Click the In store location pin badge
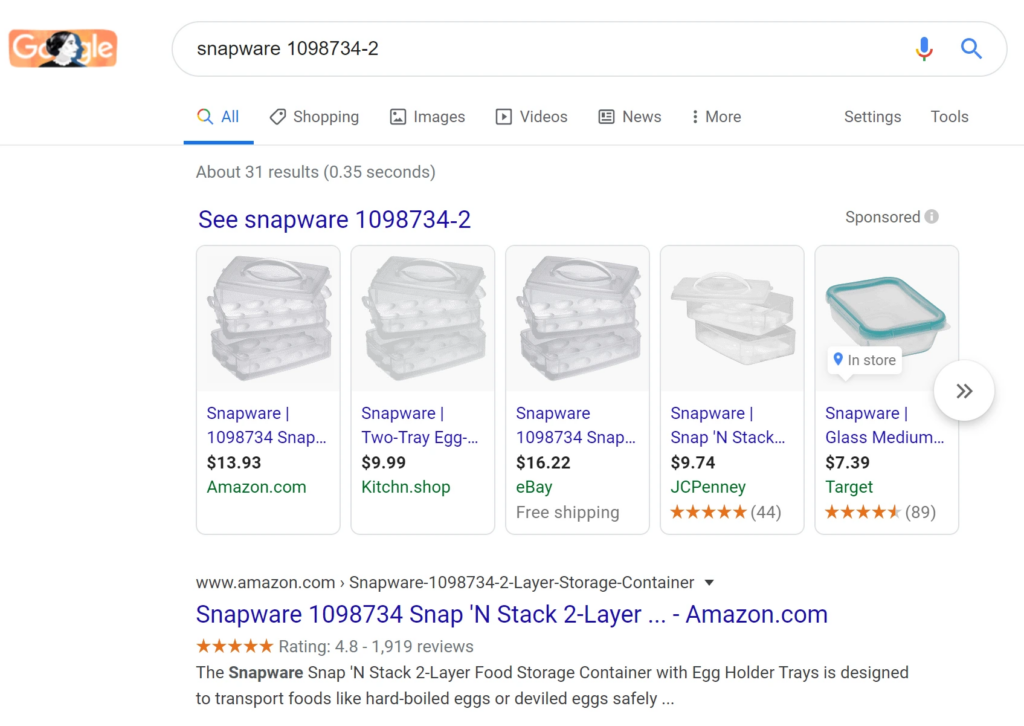The height and width of the screenshot is (726, 1024). [x=863, y=360]
